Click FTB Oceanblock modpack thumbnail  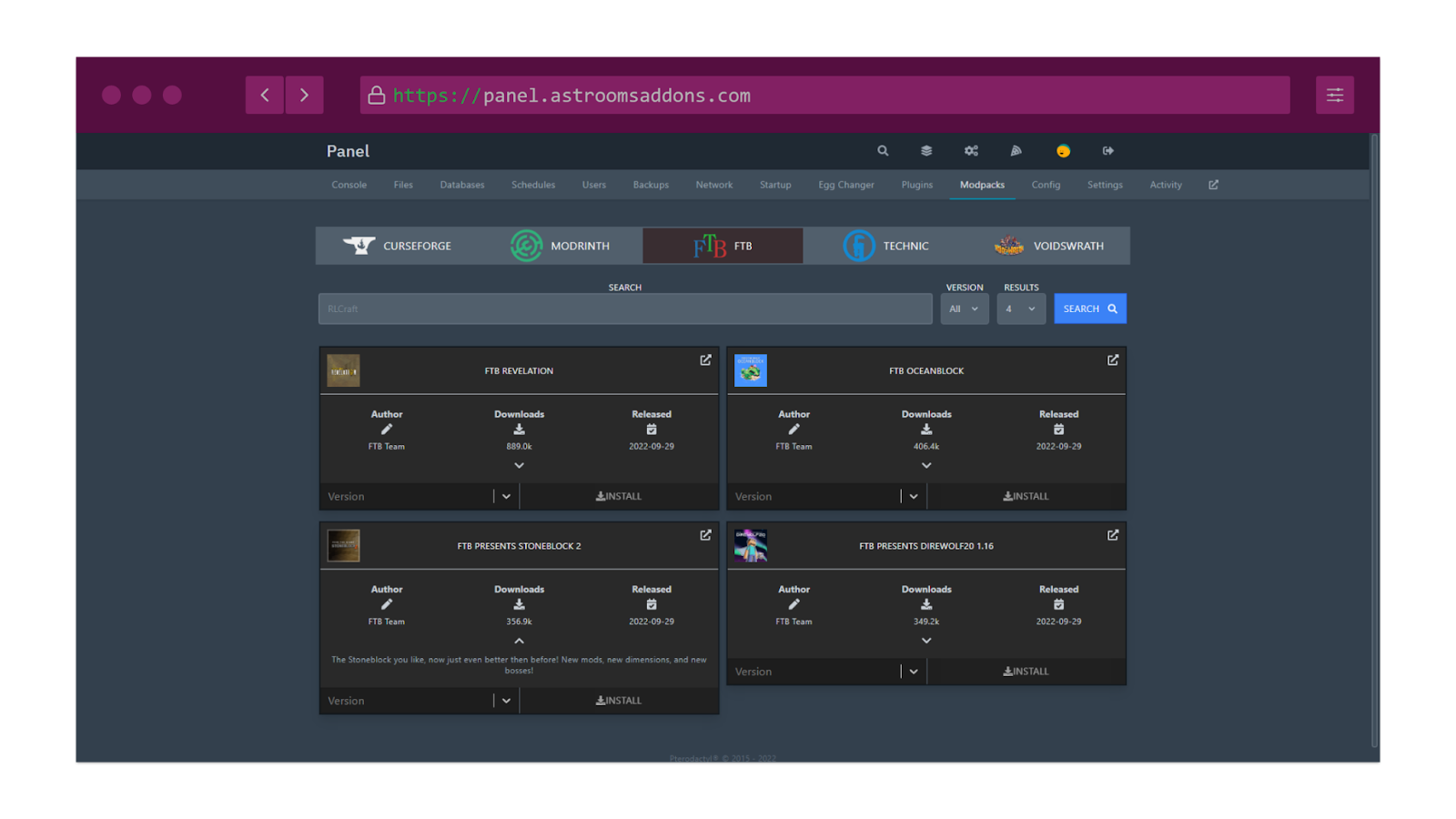point(751,370)
